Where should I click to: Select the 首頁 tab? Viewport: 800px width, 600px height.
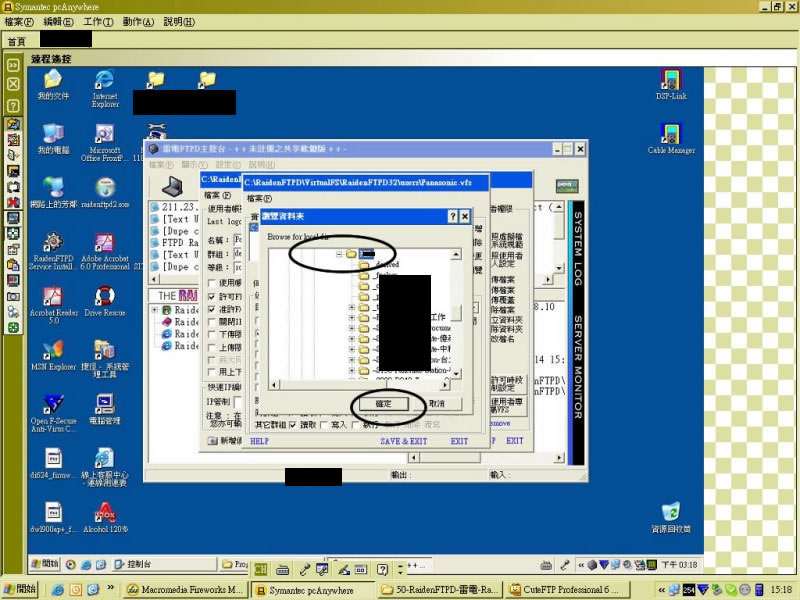pyautogui.click(x=16, y=41)
